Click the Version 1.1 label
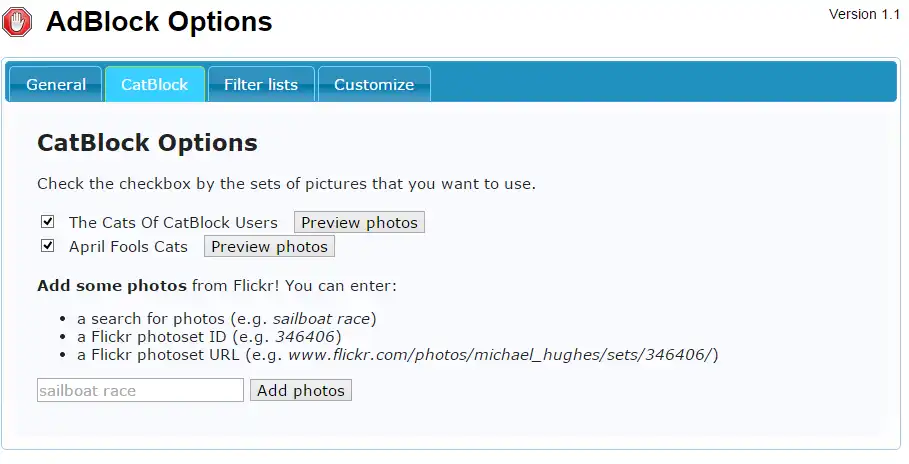The width and height of the screenshot is (909, 464). pos(865,14)
